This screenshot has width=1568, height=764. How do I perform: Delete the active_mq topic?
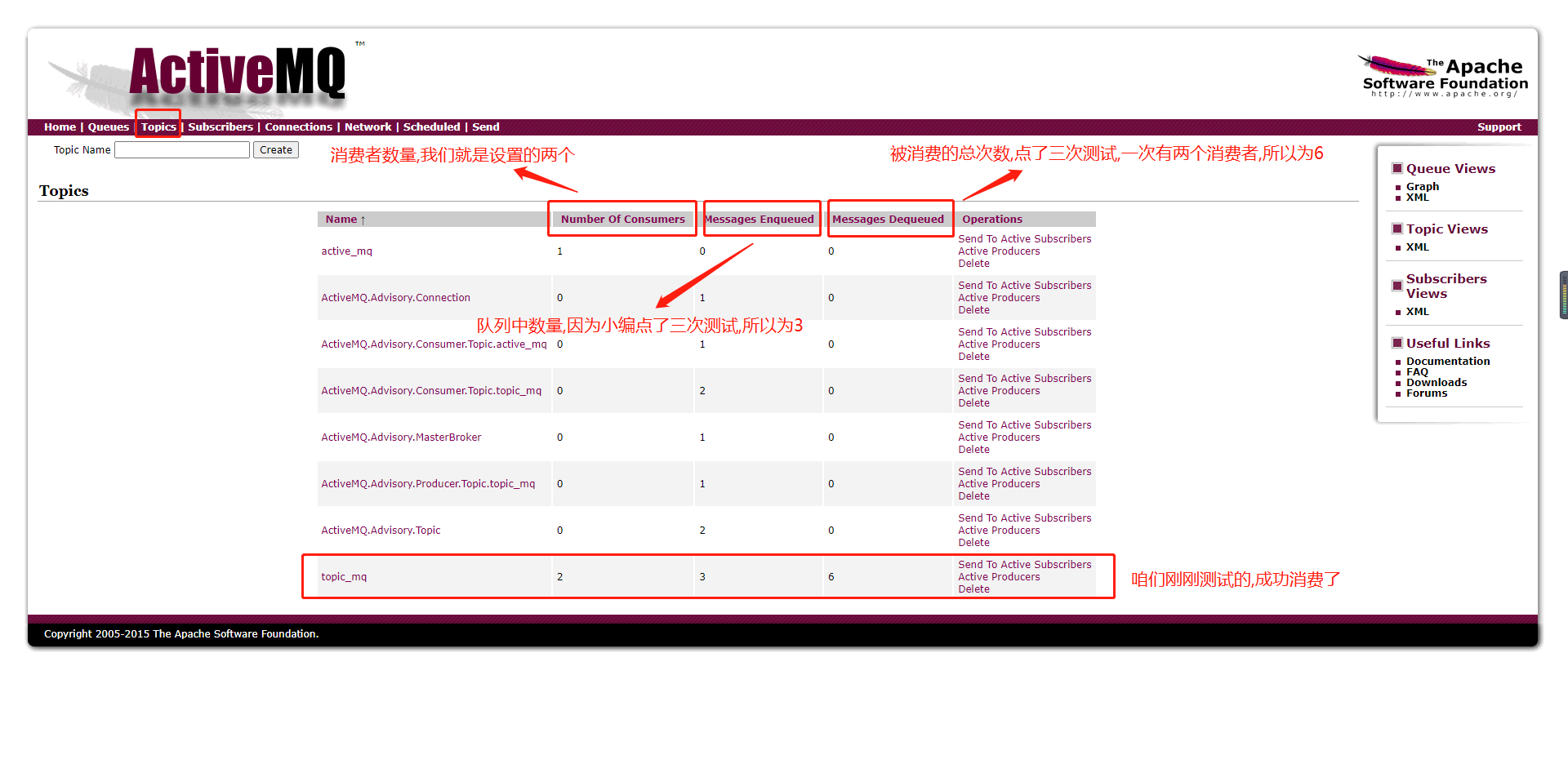(973, 264)
